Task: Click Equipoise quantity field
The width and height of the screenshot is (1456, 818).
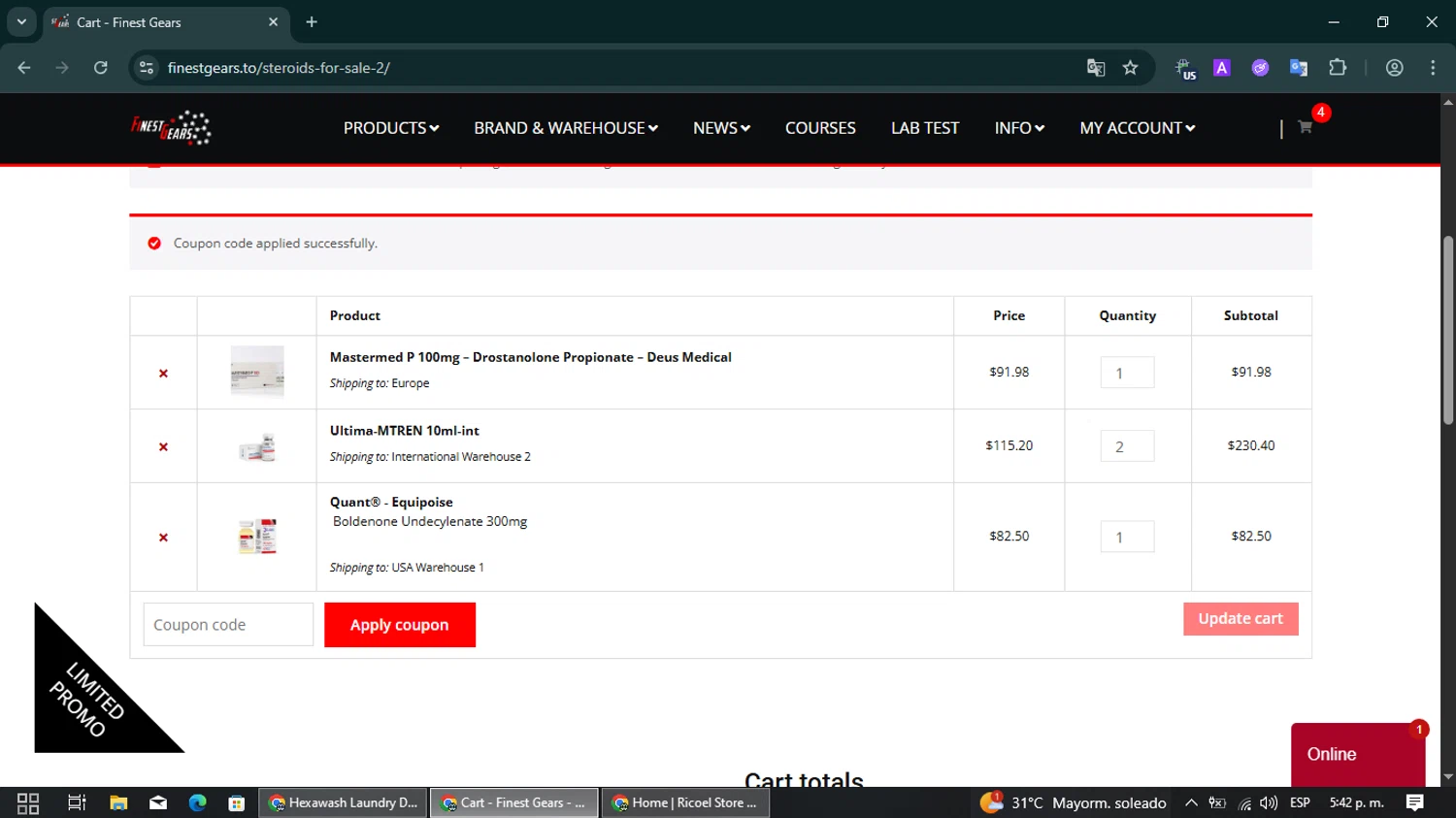Action: (1127, 537)
